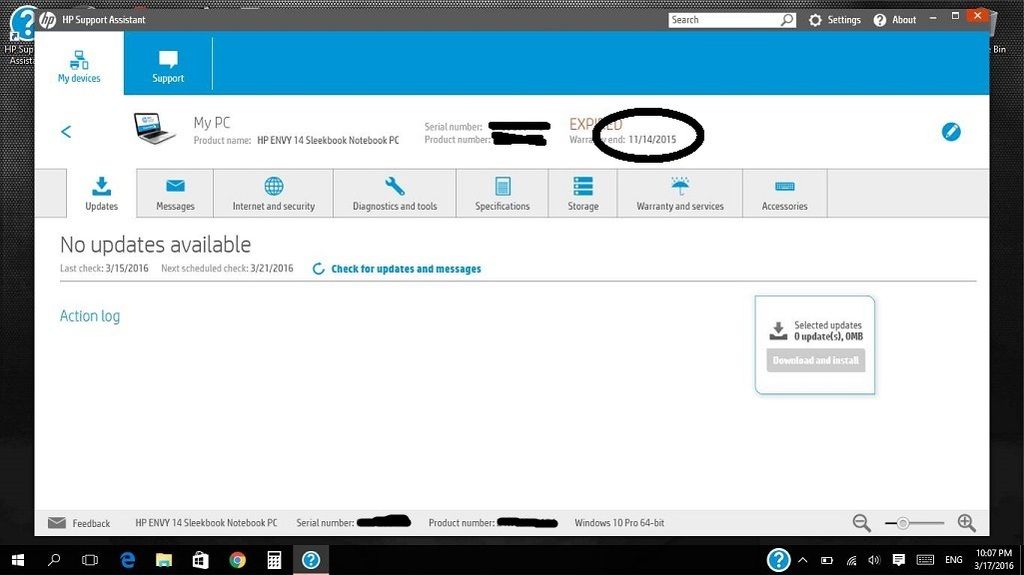Open taskbar search magnifier
This screenshot has height=575, width=1024.
pyautogui.click(x=54, y=560)
